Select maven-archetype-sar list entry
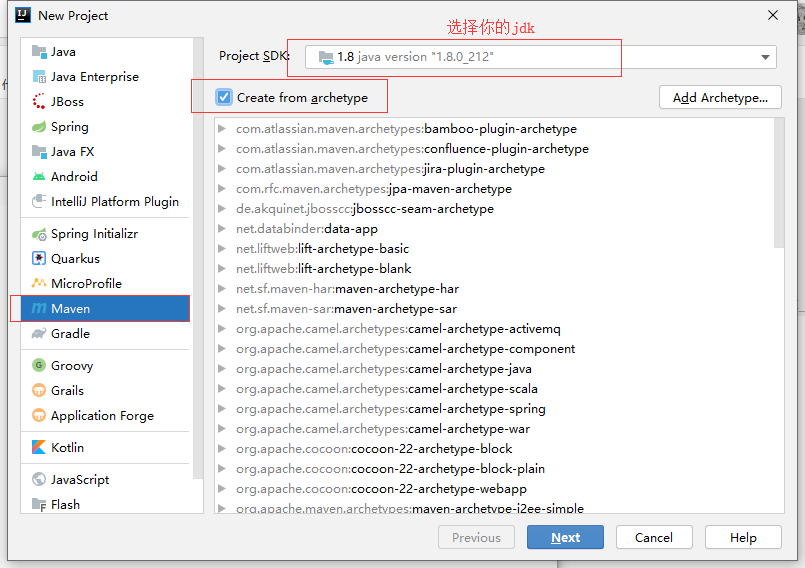The width and height of the screenshot is (805, 568). (346, 309)
